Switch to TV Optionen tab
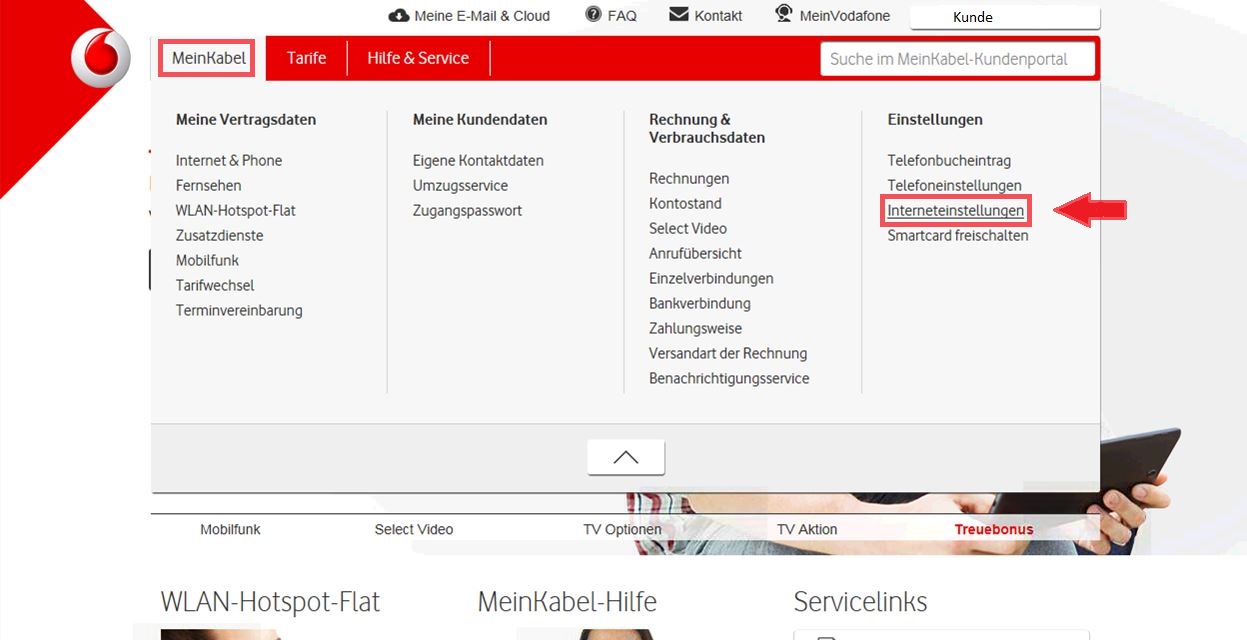This screenshot has height=640, width=1247. click(622, 529)
